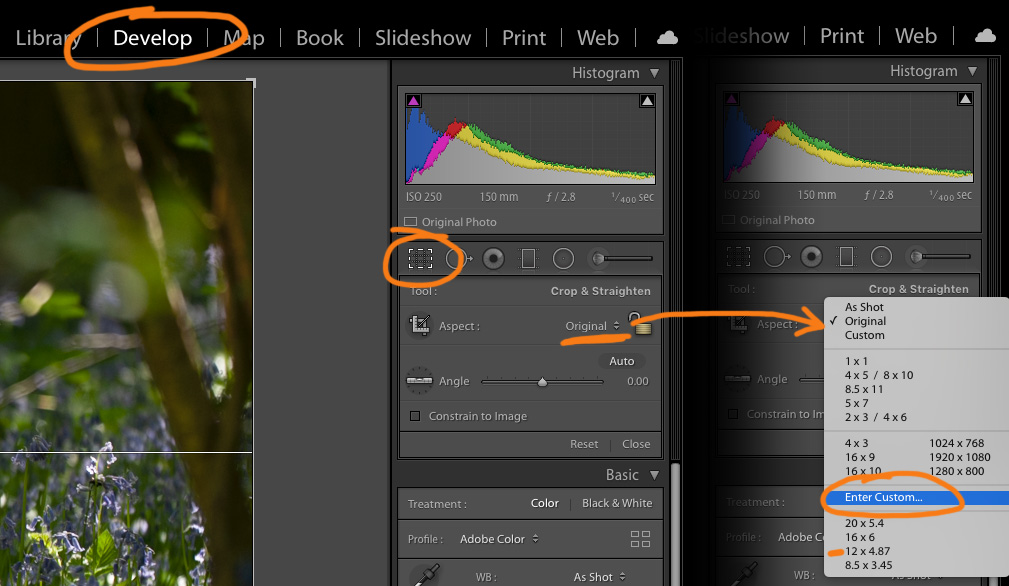Switch Treatment to Black & White
The height and width of the screenshot is (586, 1009).
[x=616, y=503]
